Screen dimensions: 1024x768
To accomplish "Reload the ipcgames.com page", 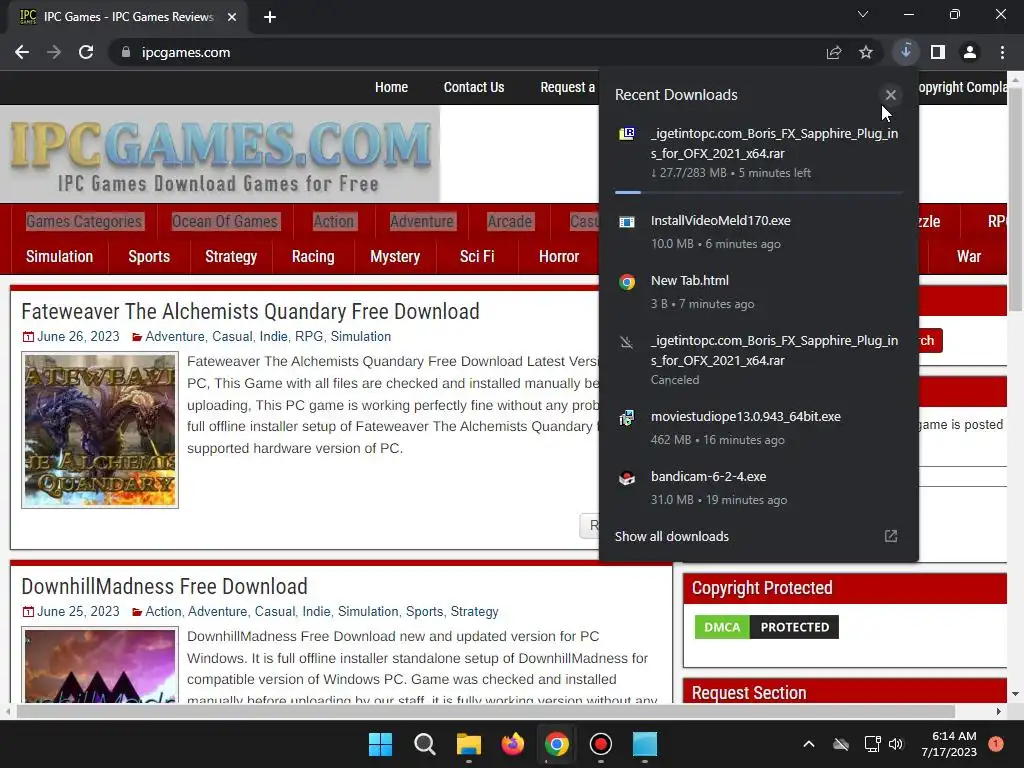I will tap(86, 52).
